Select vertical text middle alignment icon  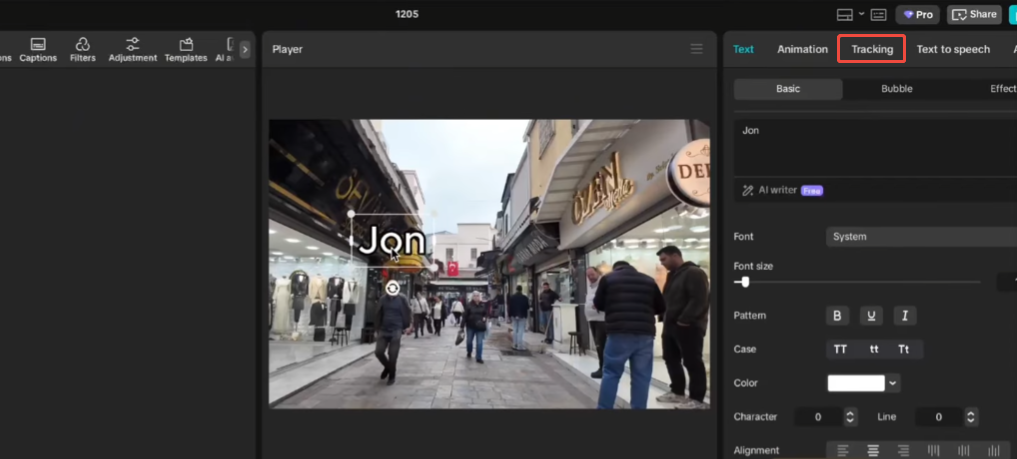click(x=964, y=450)
